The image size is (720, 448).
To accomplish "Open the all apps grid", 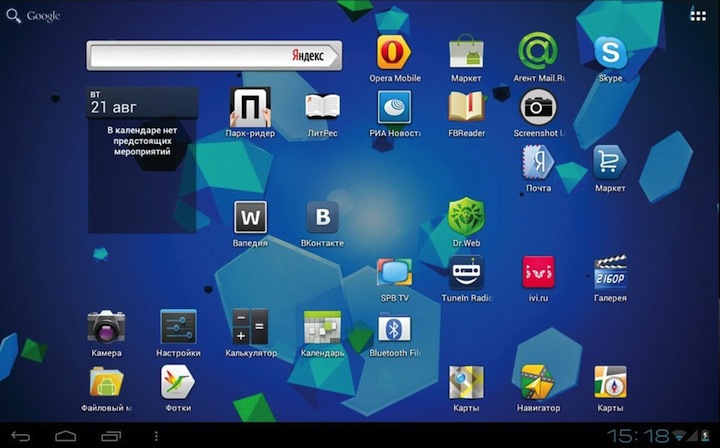I will pyautogui.click(x=698, y=16).
